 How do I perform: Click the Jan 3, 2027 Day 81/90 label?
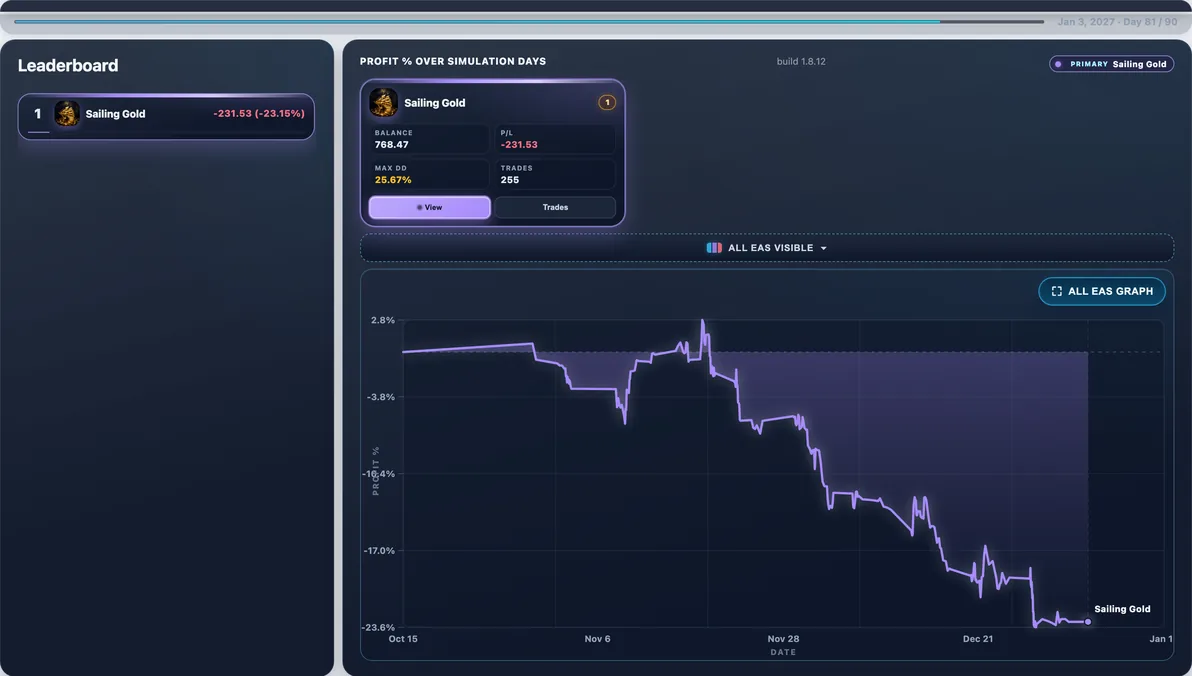tap(1118, 22)
